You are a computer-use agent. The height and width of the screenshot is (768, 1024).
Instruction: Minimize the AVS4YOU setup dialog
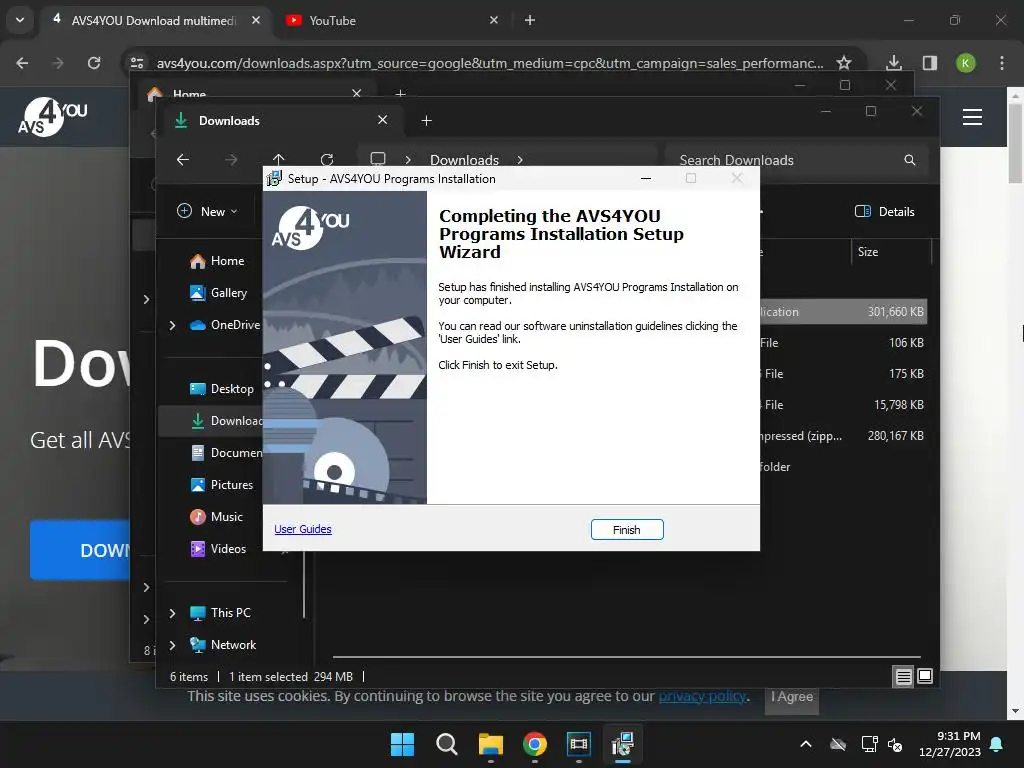pyautogui.click(x=646, y=178)
